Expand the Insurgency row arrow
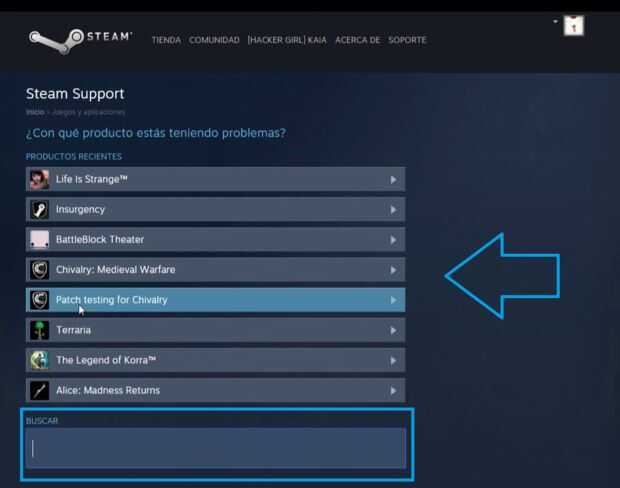Screen dimensions: 620x488 393,210
